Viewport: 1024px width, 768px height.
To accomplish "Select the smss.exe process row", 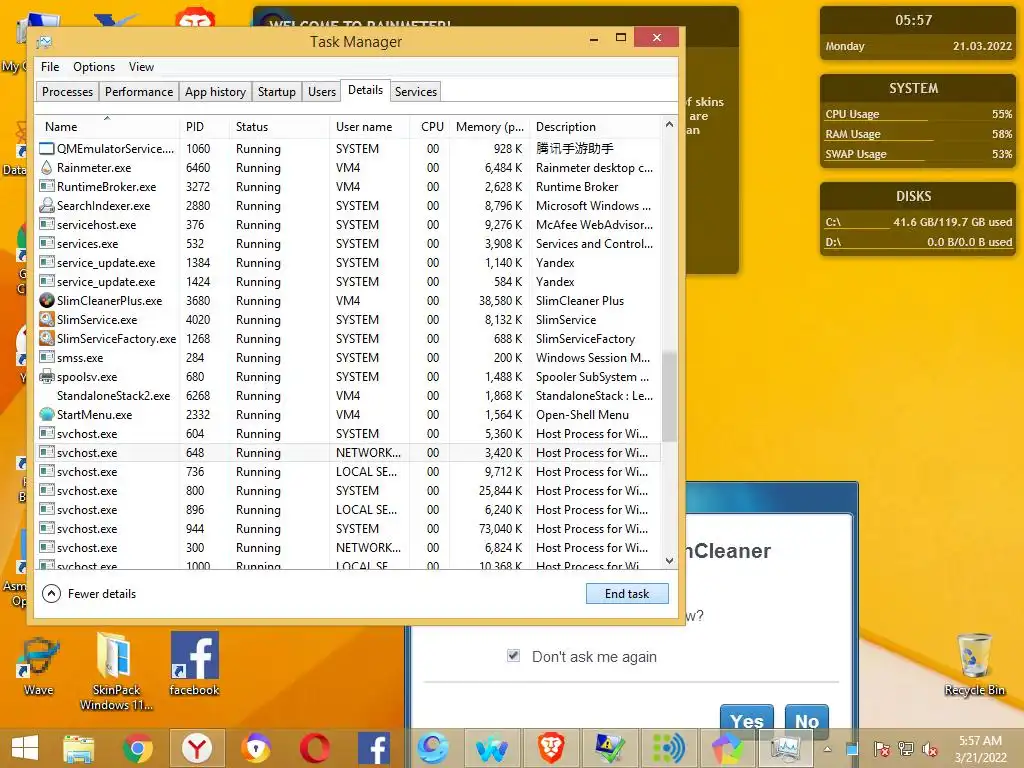I will coord(349,358).
